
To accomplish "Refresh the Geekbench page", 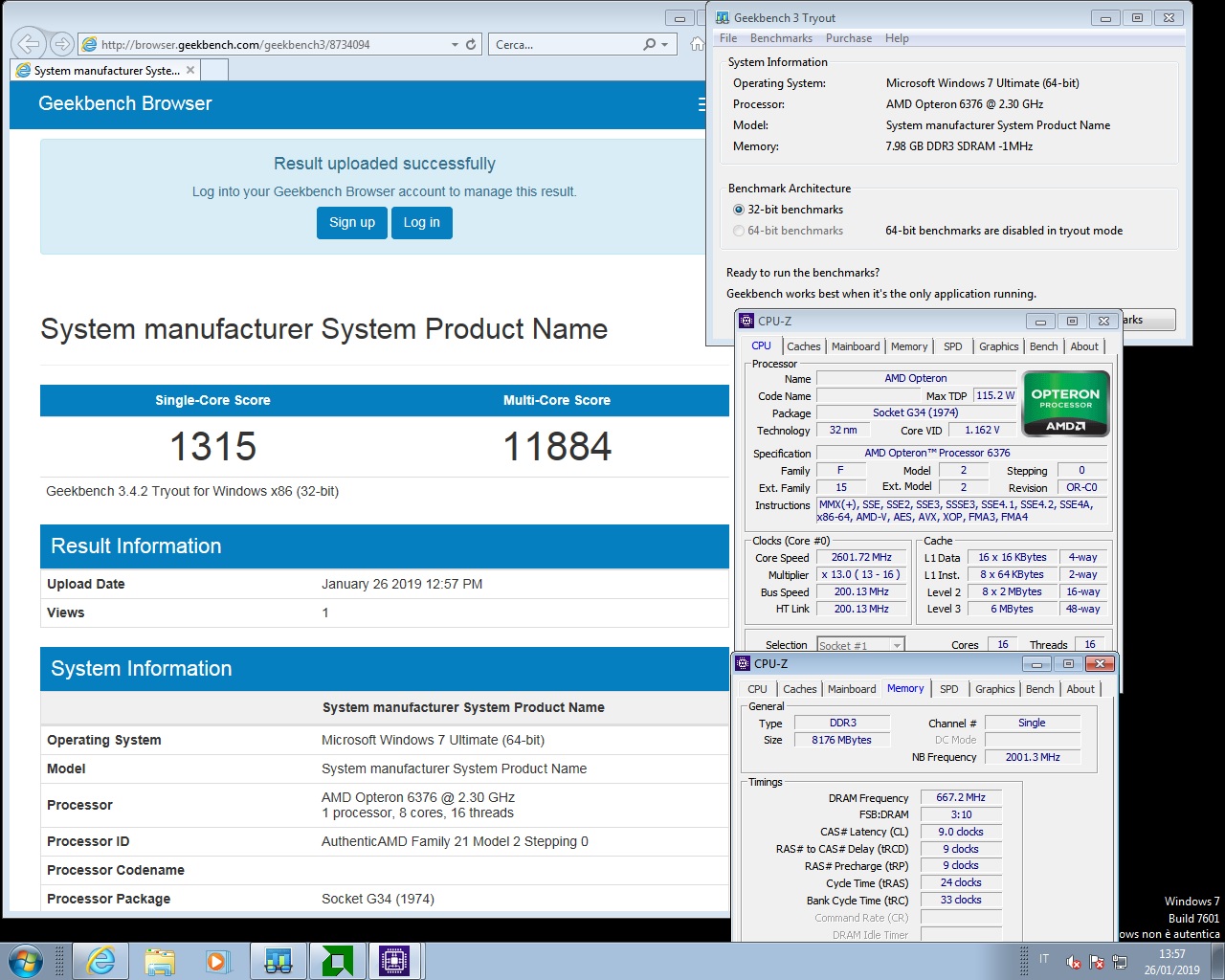I will point(471,44).
